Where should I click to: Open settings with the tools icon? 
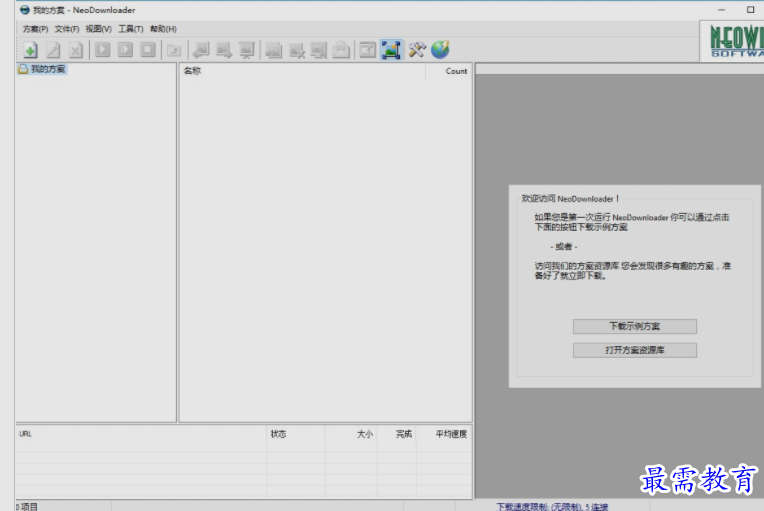[417, 49]
